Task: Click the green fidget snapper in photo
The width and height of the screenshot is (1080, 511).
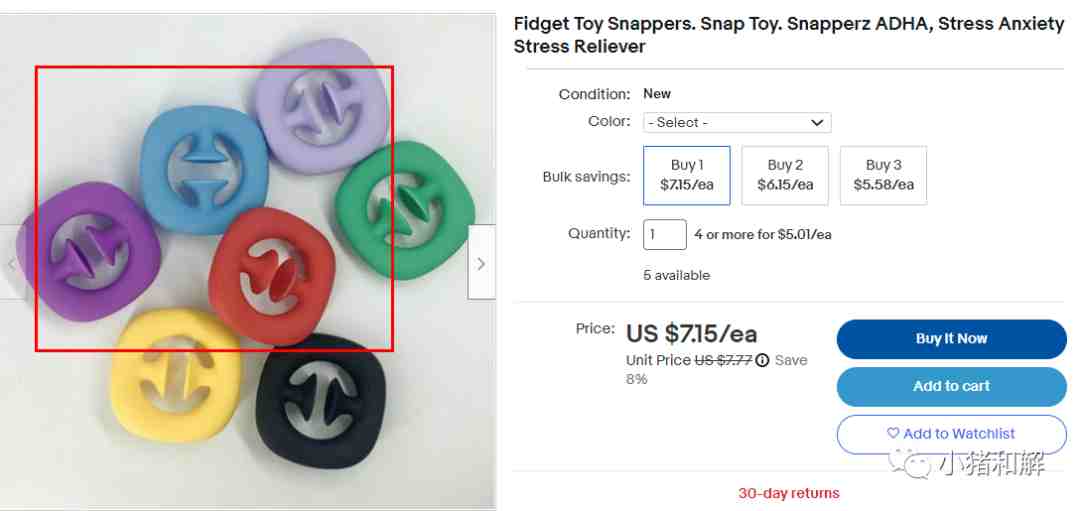Action: (406, 210)
